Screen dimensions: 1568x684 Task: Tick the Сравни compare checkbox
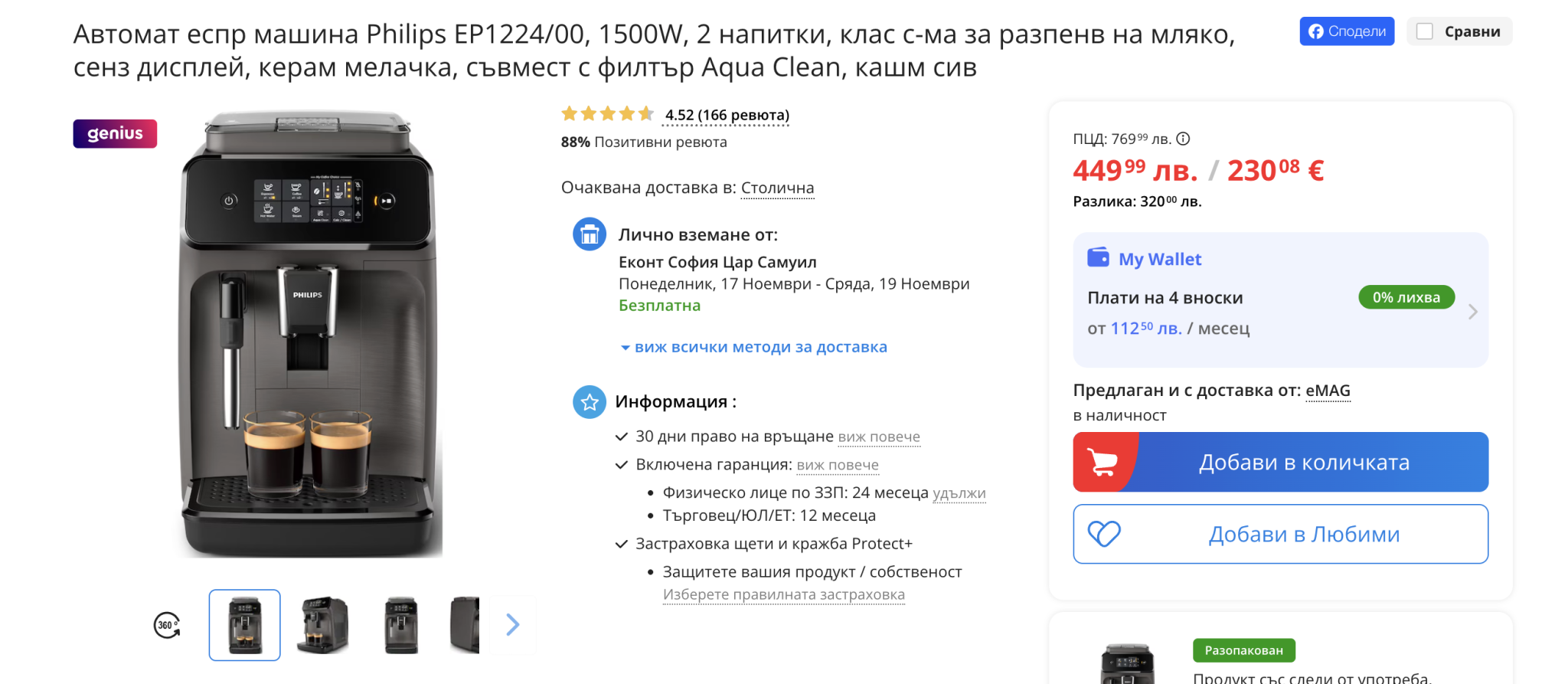1425,31
